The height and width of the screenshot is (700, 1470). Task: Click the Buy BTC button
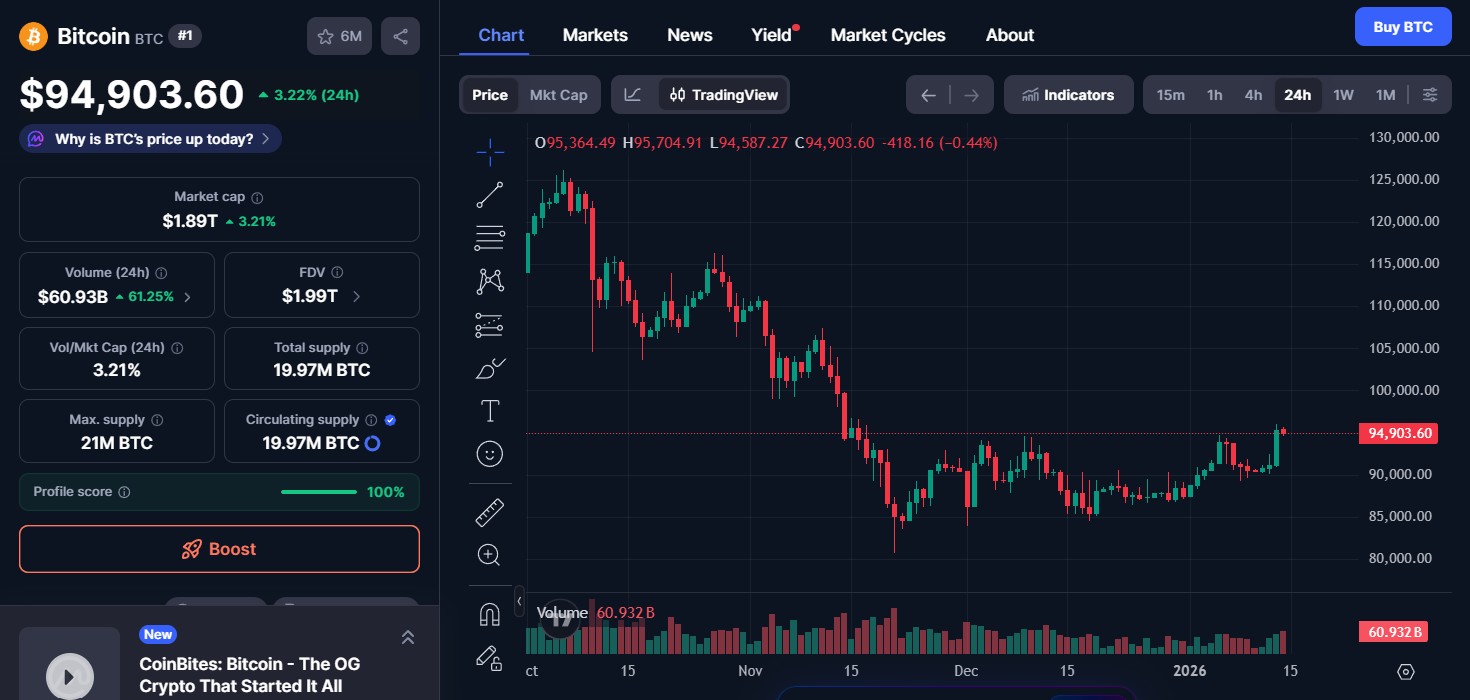[1402, 26]
